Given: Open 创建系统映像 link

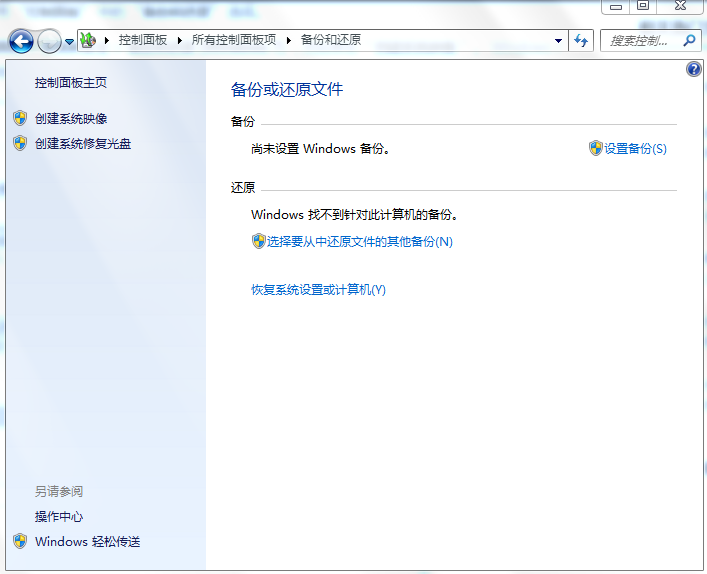Looking at the screenshot, I should [x=71, y=119].
